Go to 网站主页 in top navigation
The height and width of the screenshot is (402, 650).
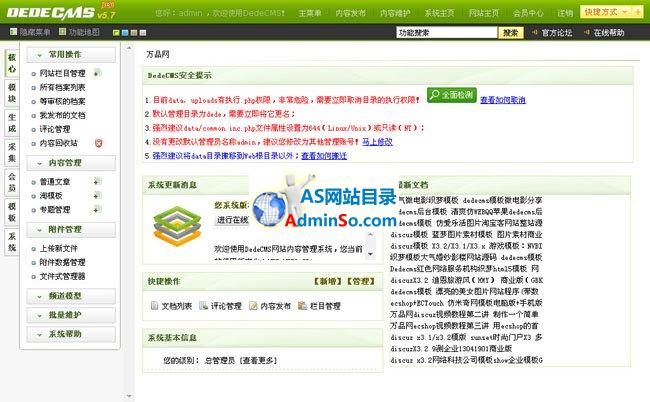coord(484,13)
